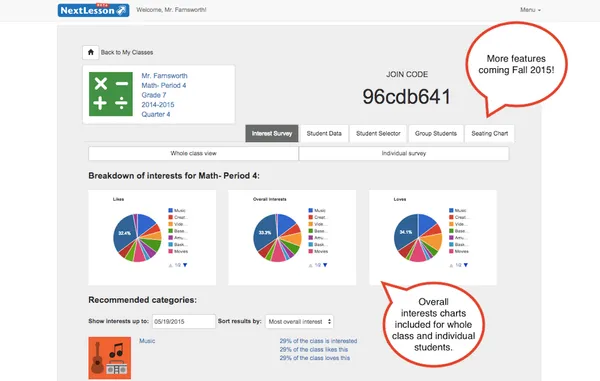
Task: Click the green math class icon
Action: (x=111, y=94)
